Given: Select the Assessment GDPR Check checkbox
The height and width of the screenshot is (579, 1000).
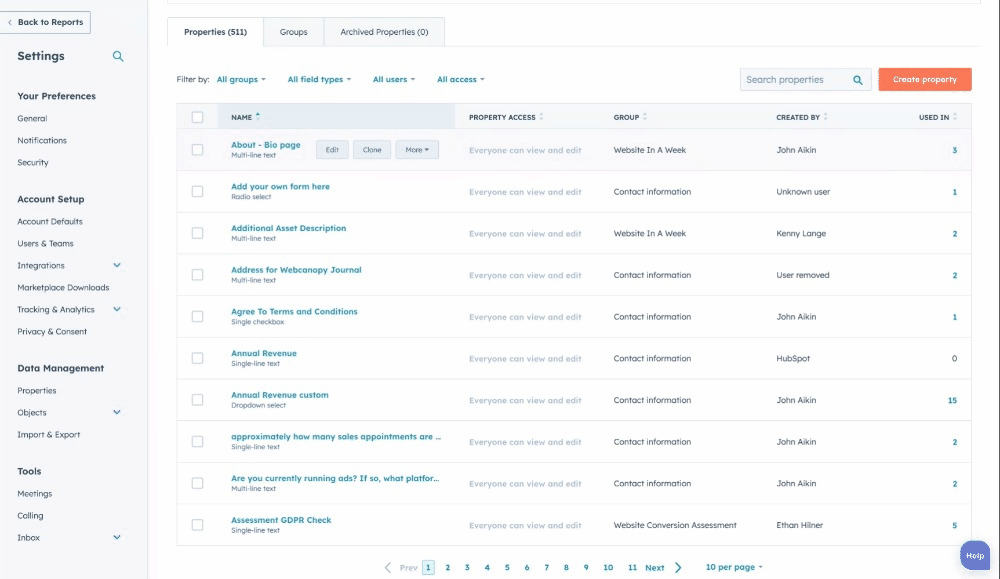Looking at the screenshot, I should (197, 525).
